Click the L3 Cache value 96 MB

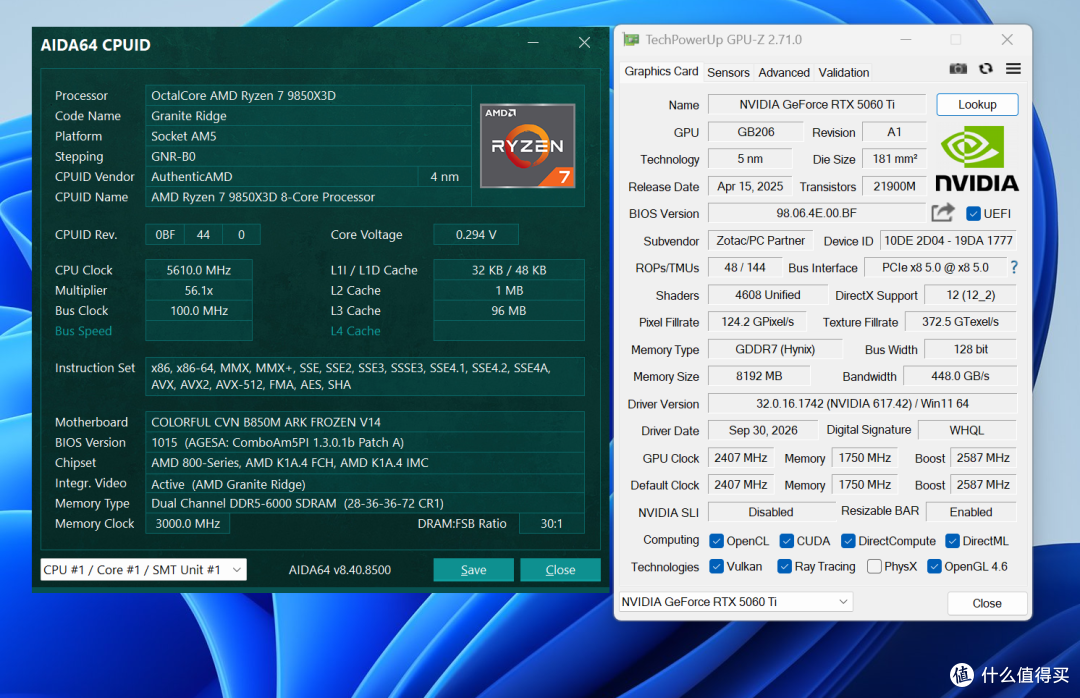pyautogui.click(x=509, y=311)
